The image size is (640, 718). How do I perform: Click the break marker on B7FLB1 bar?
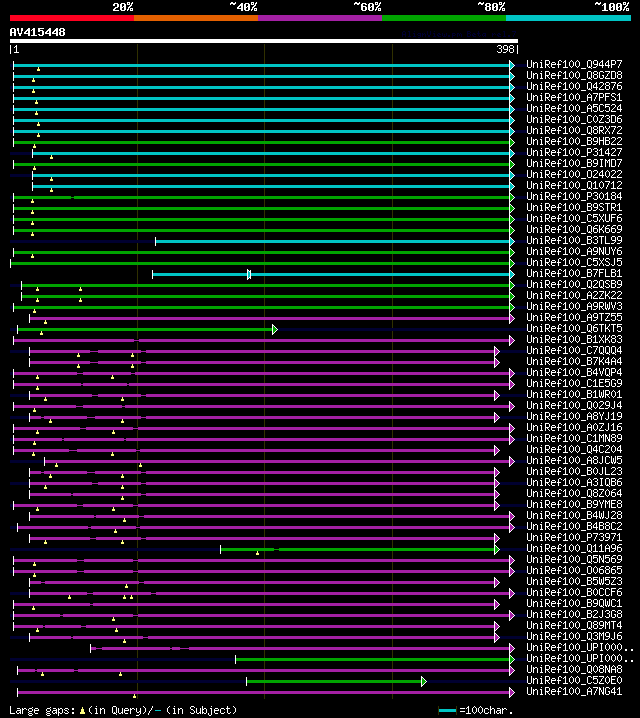pyautogui.click(x=249, y=274)
